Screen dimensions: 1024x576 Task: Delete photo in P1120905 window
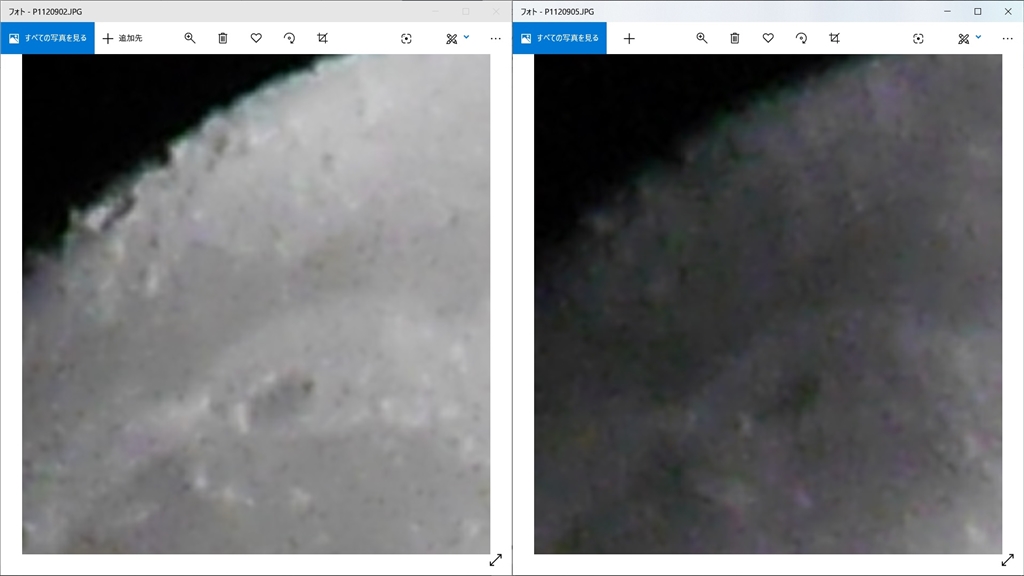tap(735, 38)
